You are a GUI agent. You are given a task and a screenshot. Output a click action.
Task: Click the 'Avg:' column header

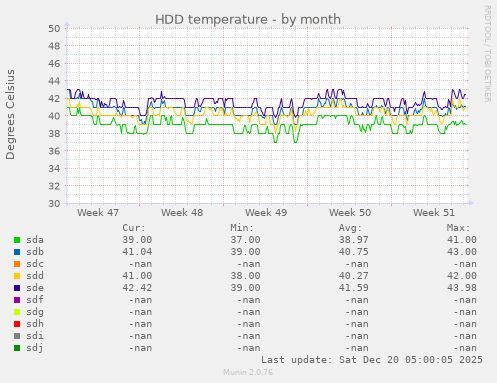pos(350,228)
